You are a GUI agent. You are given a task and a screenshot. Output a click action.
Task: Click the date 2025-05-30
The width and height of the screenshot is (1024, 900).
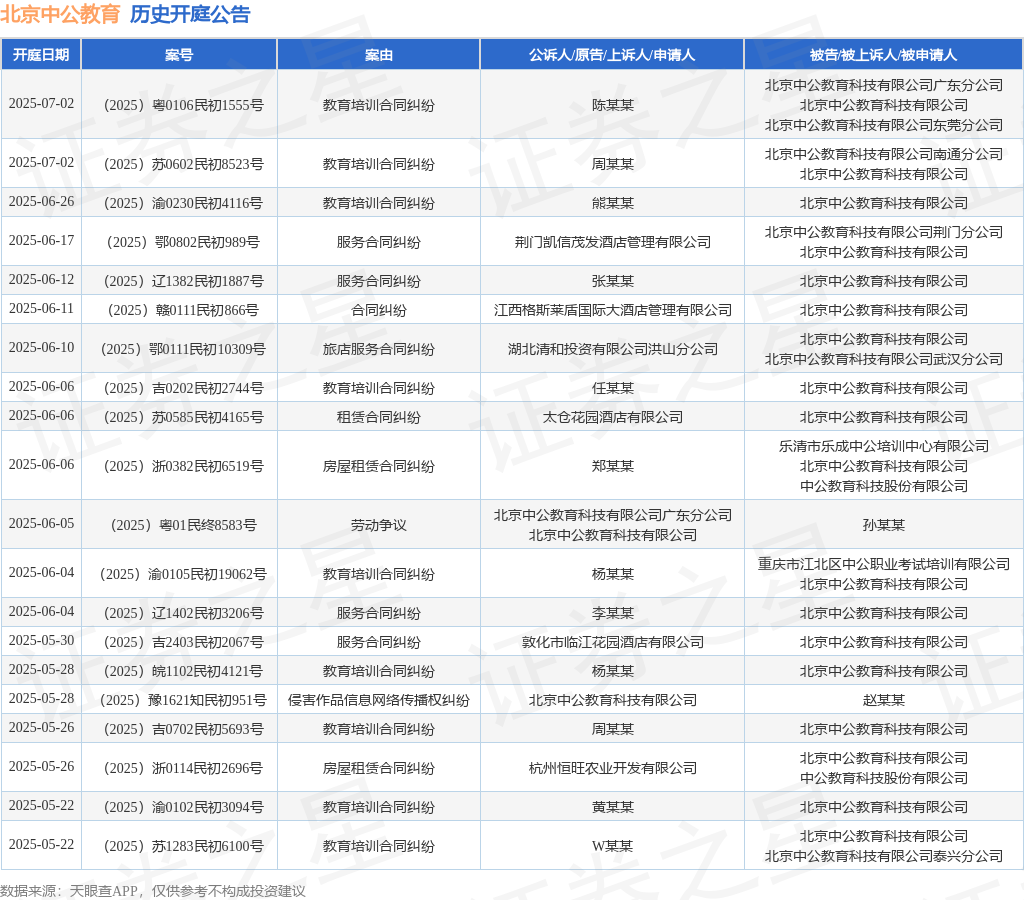[x=41, y=640]
